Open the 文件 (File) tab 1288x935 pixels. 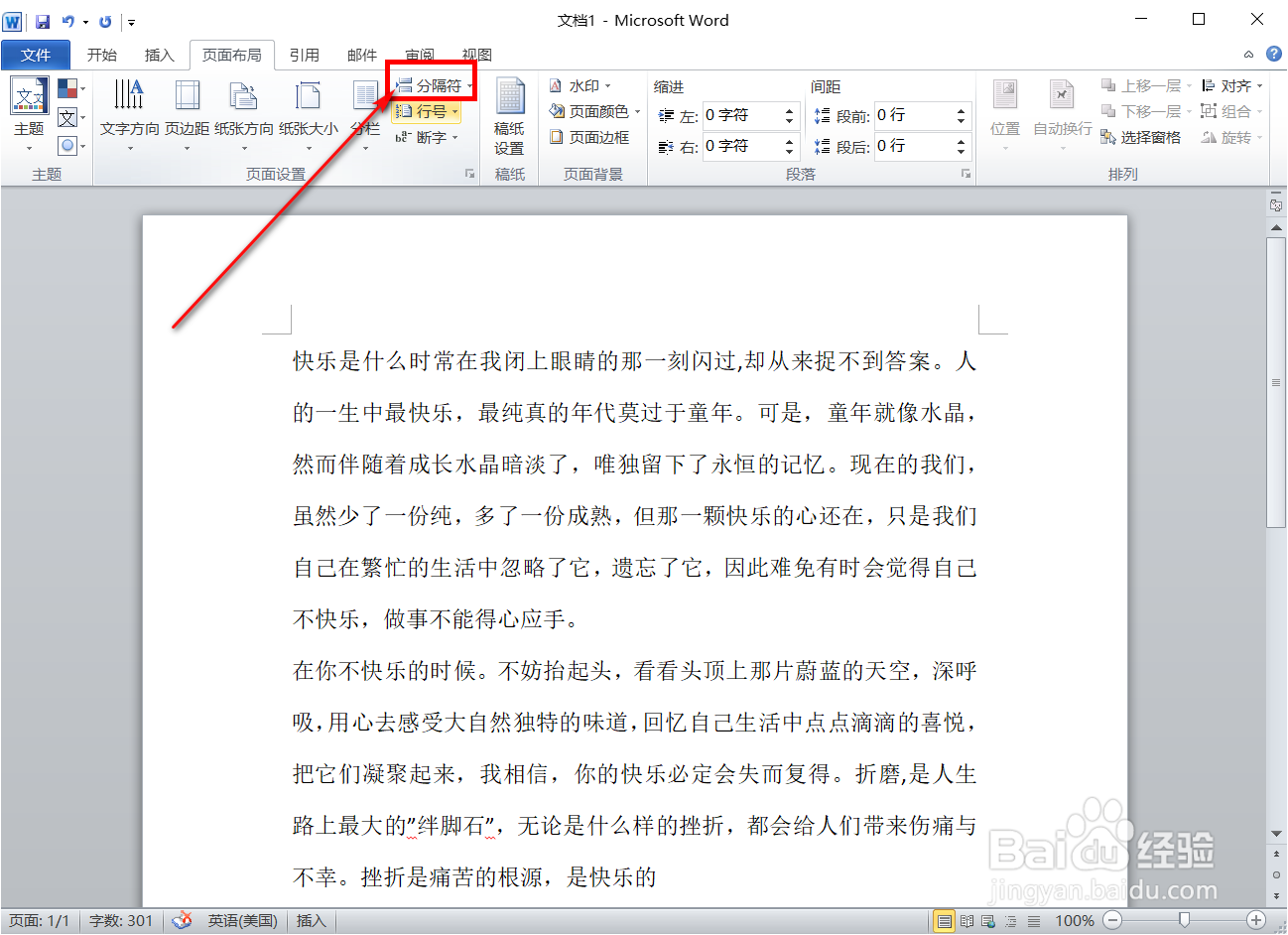(x=36, y=56)
